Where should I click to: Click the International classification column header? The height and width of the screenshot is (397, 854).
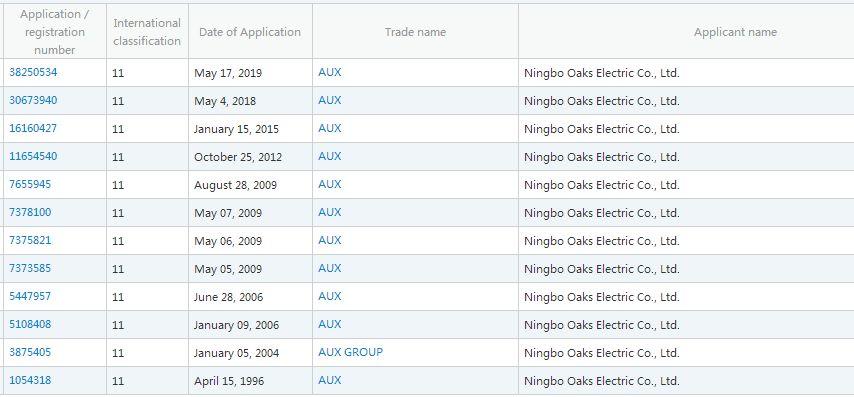tap(147, 32)
